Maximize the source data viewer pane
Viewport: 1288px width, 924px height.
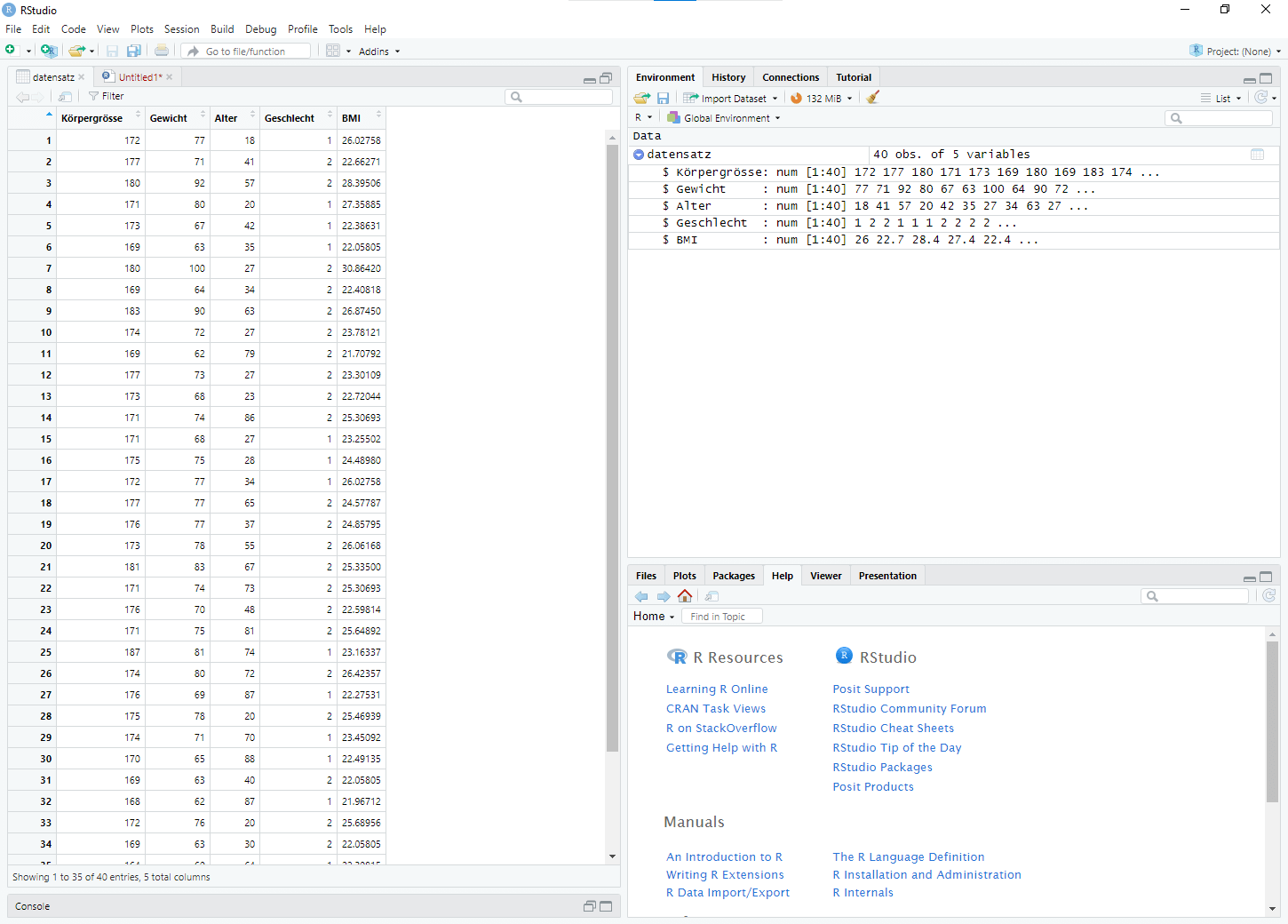tap(606, 78)
